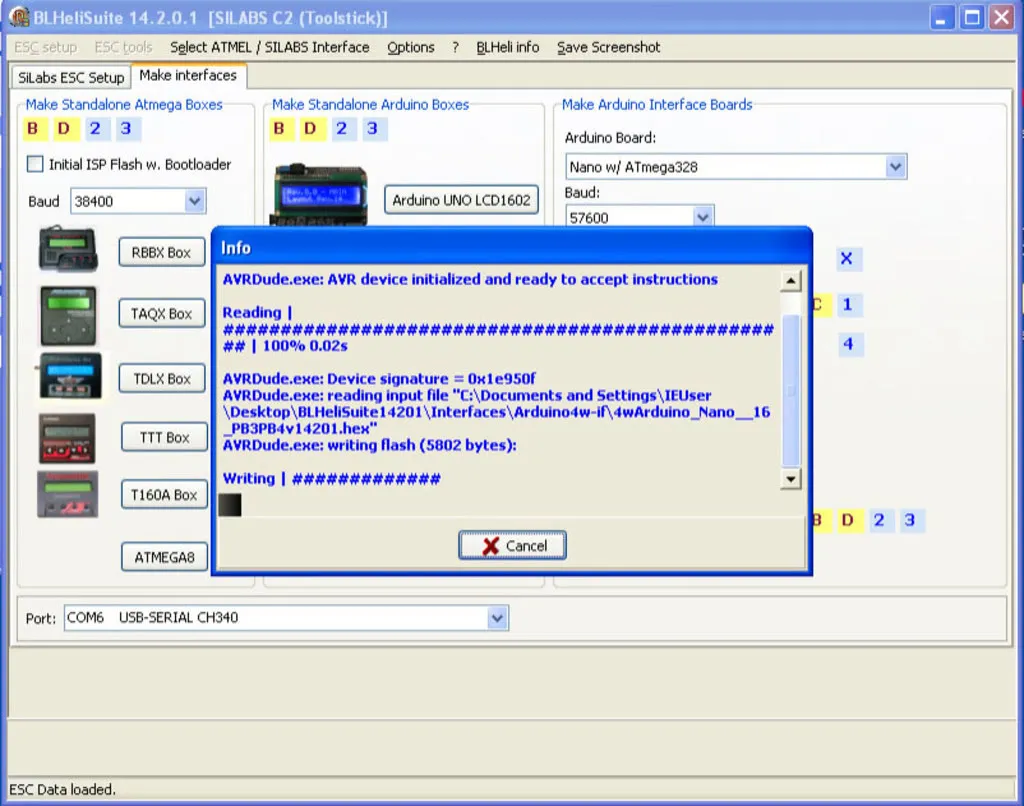Click the flashing progress bar indicator
Image resolution: width=1024 pixels, height=806 pixels.
(x=230, y=505)
